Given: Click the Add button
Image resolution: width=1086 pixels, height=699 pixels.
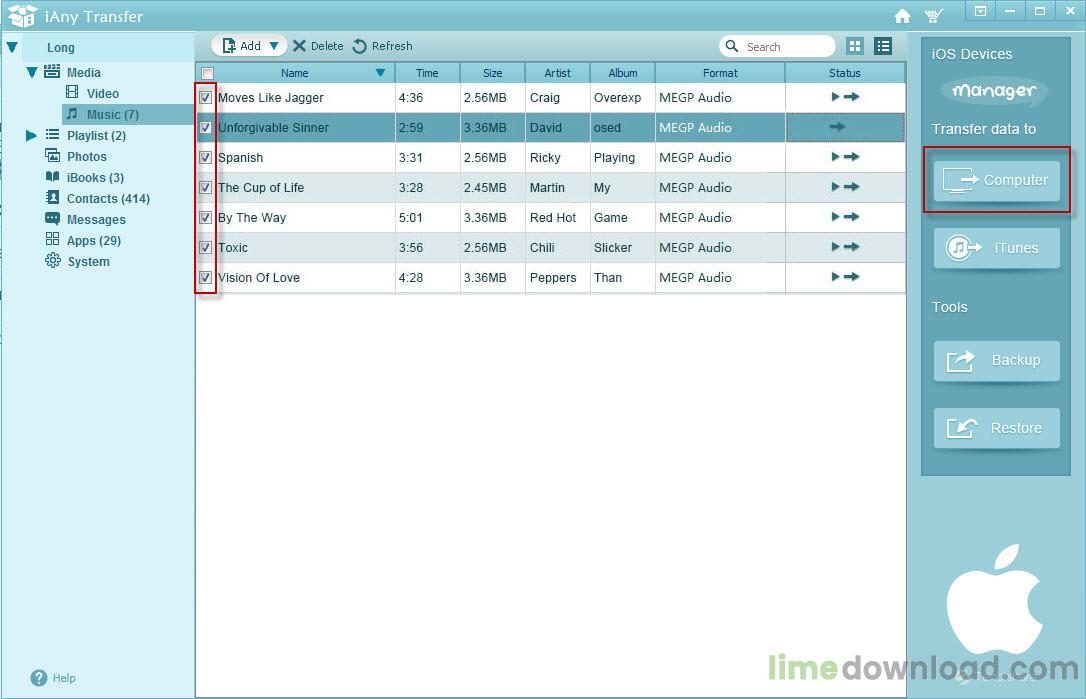Looking at the screenshot, I should click(242, 46).
